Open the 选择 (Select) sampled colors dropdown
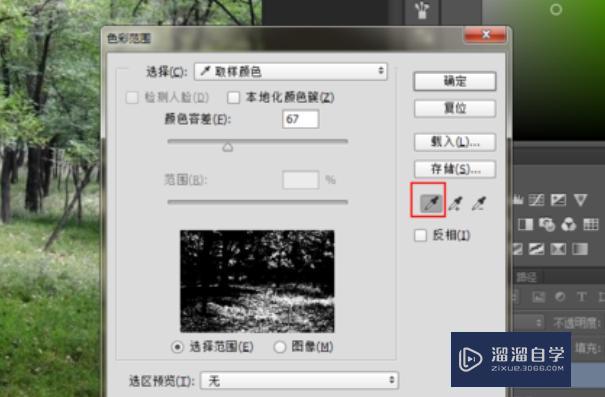Screen dimensions: 605x397 pyautogui.click(x=291, y=71)
